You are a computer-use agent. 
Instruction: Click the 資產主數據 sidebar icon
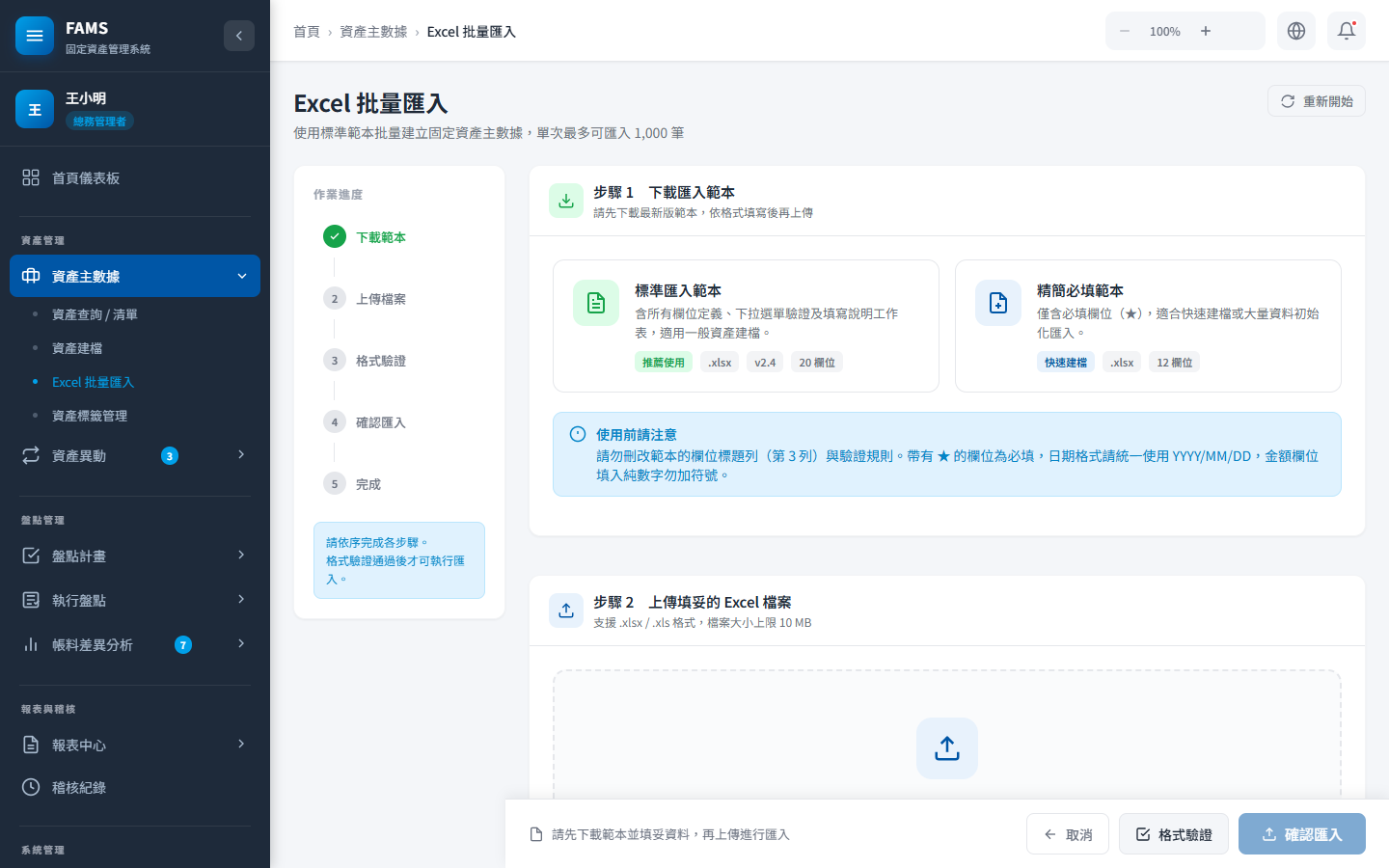click(32, 276)
